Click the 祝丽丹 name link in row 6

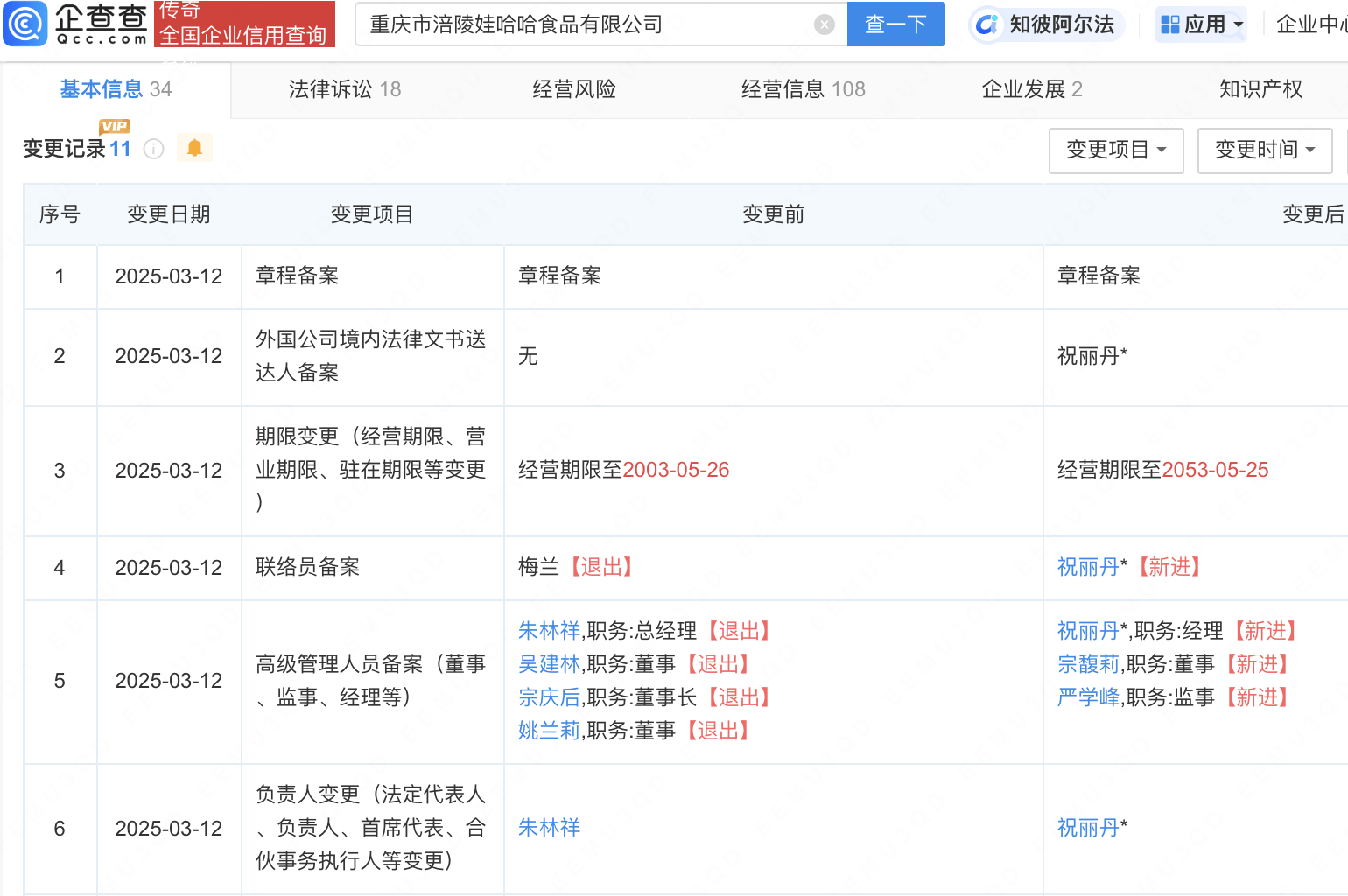pos(1087,827)
